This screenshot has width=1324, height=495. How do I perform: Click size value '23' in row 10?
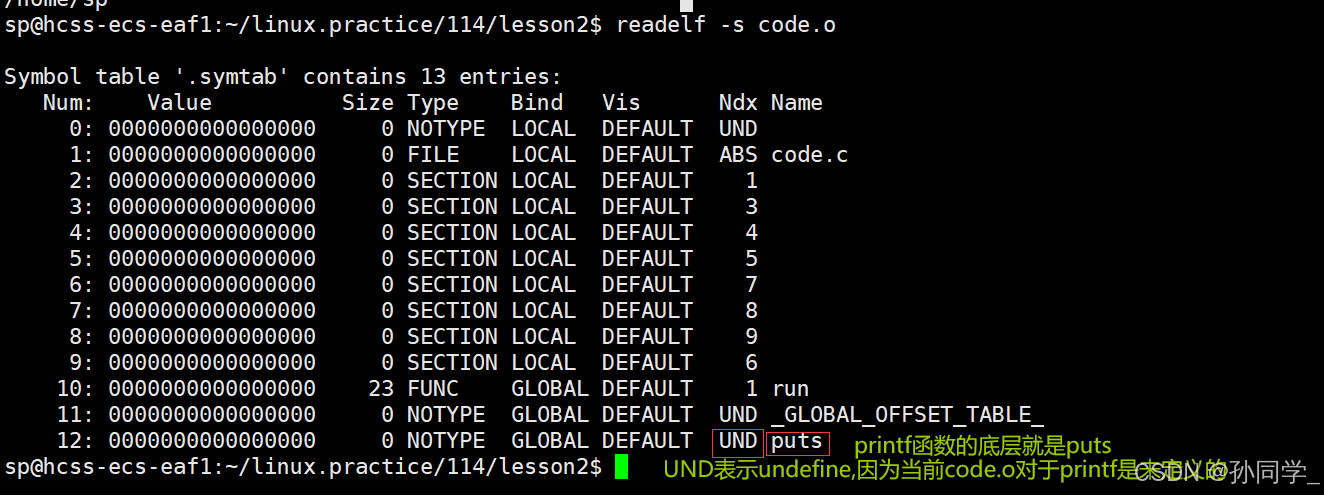(x=381, y=389)
